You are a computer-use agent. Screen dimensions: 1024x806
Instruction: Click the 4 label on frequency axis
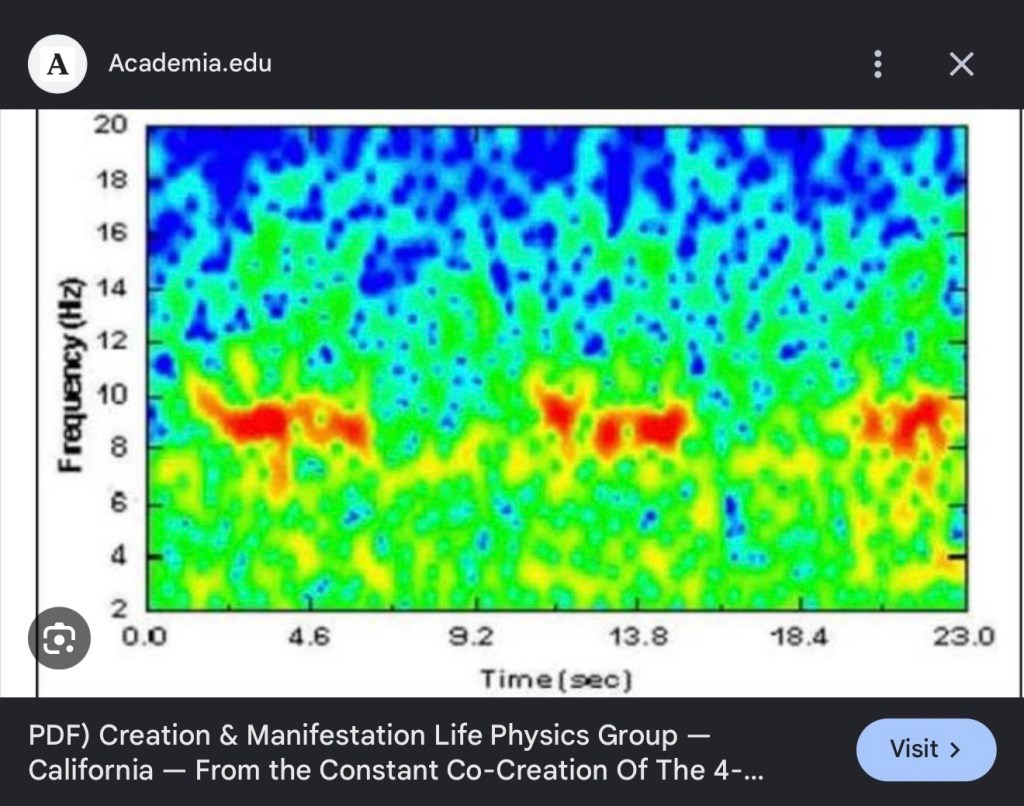[x=118, y=556]
